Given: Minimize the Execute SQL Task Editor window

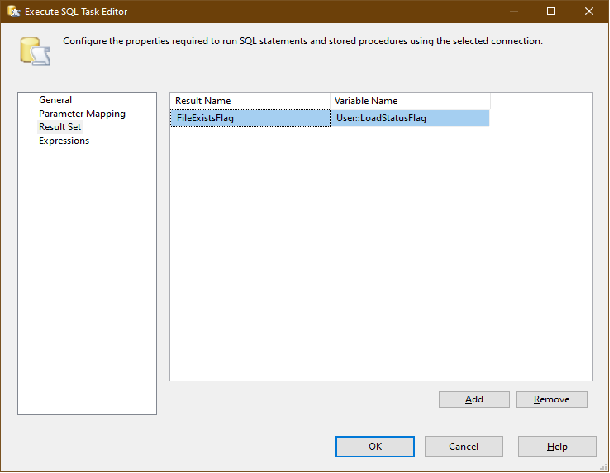Looking at the screenshot, I should 504,11.
